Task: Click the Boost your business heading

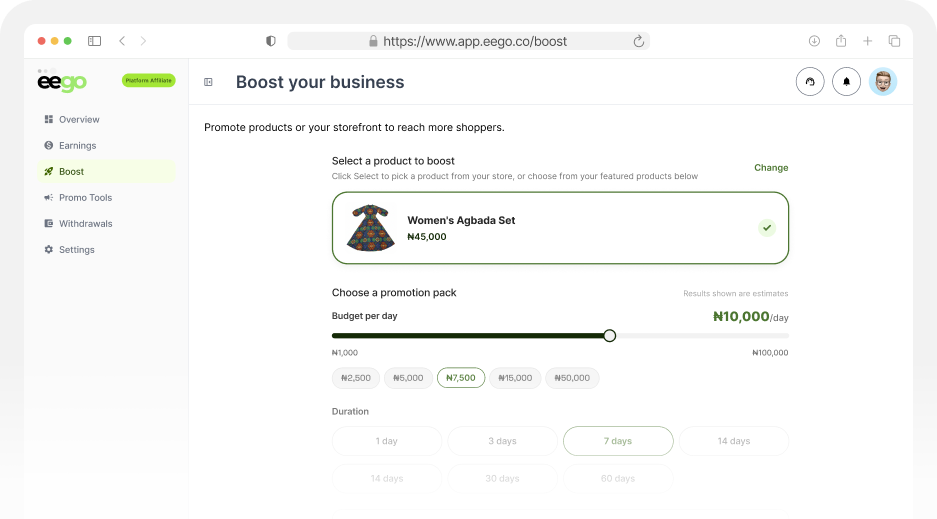Action: tap(320, 82)
